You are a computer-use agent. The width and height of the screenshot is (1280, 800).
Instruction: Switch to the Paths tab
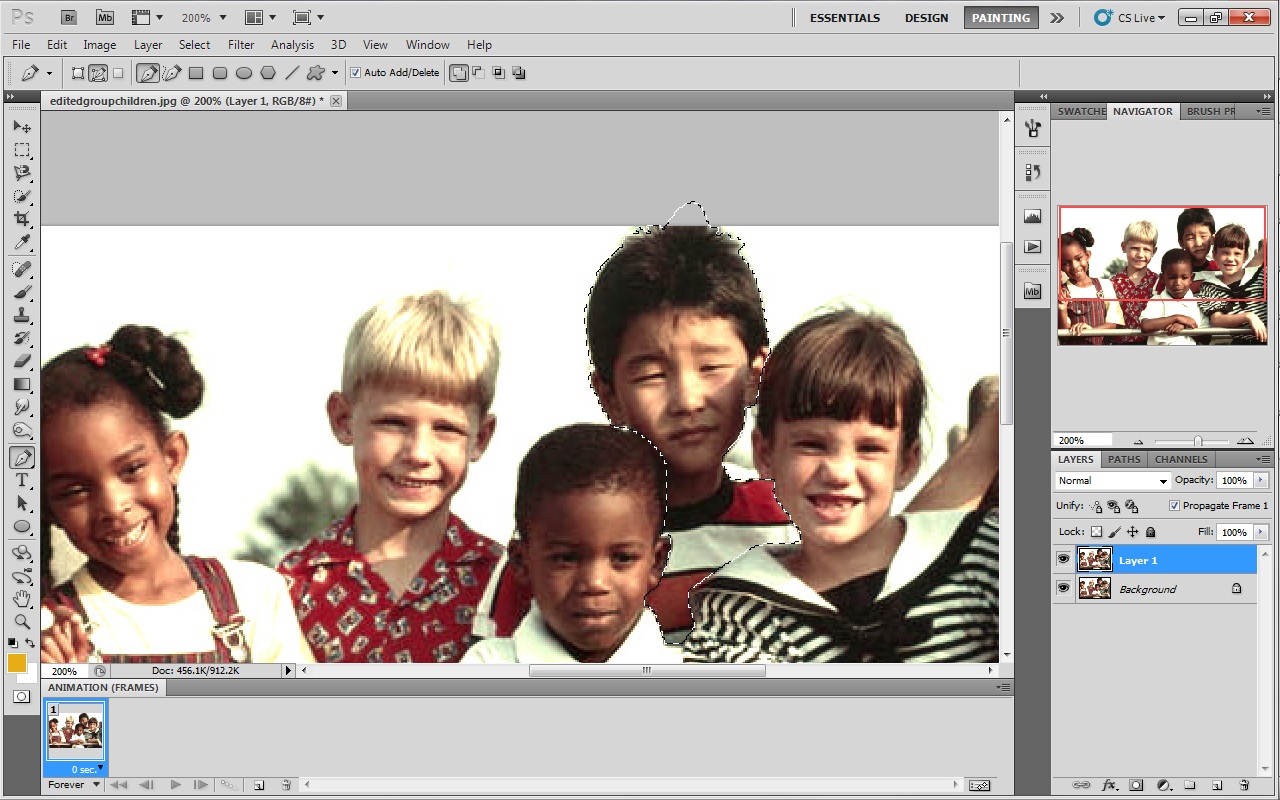[x=1124, y=459]
